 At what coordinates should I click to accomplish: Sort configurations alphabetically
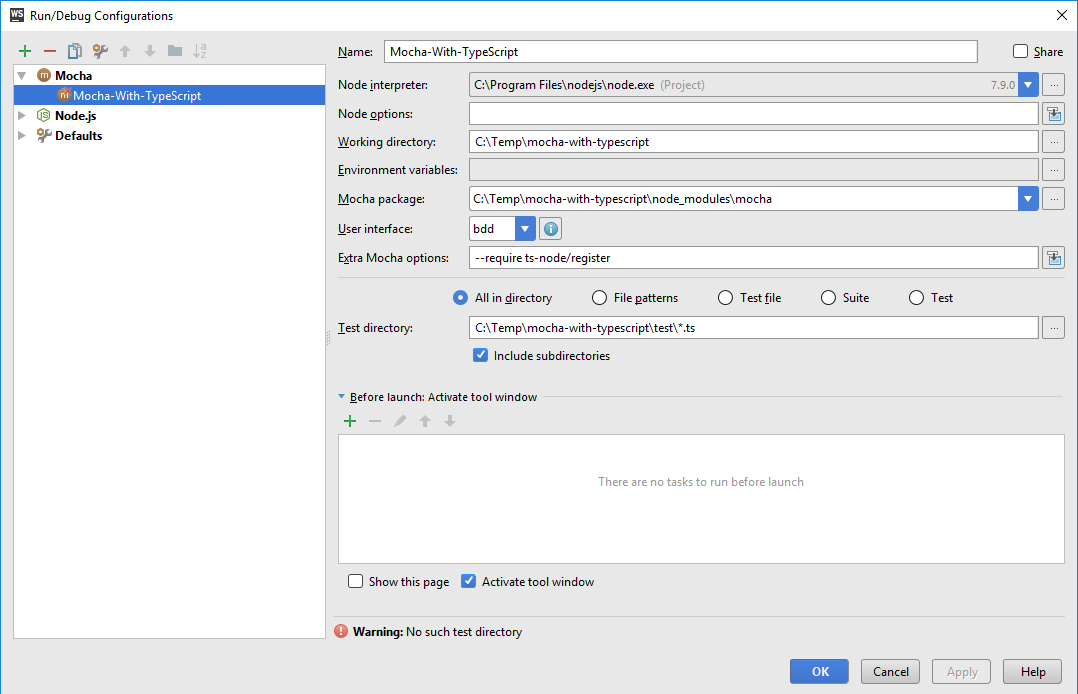click(x=200, y=51)
